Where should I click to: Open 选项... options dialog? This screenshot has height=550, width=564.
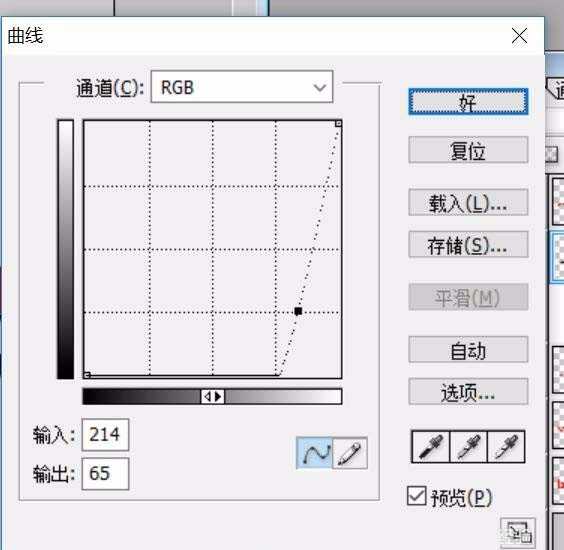tap(468, 392)
